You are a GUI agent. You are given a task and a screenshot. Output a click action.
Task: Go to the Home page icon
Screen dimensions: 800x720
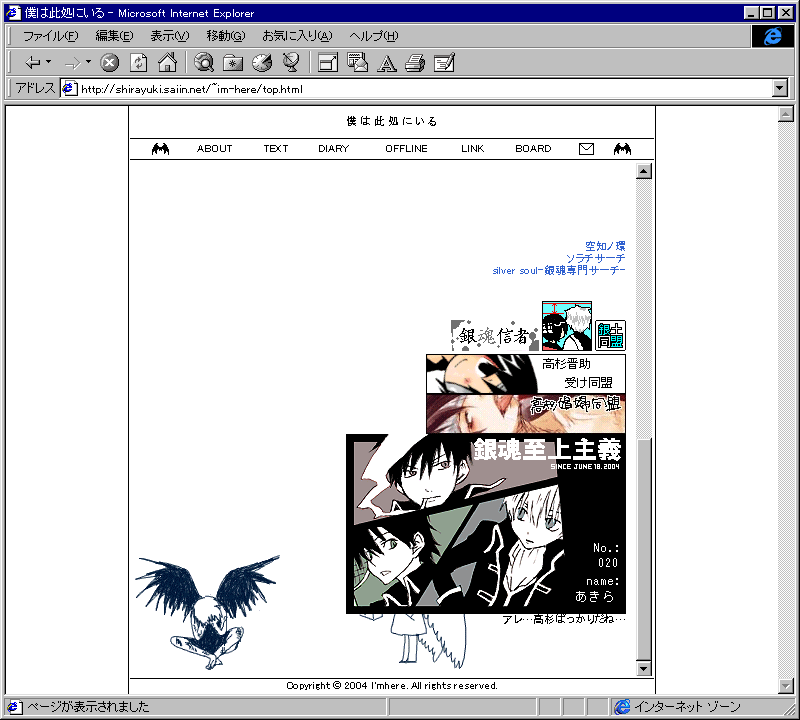[167, 63]
